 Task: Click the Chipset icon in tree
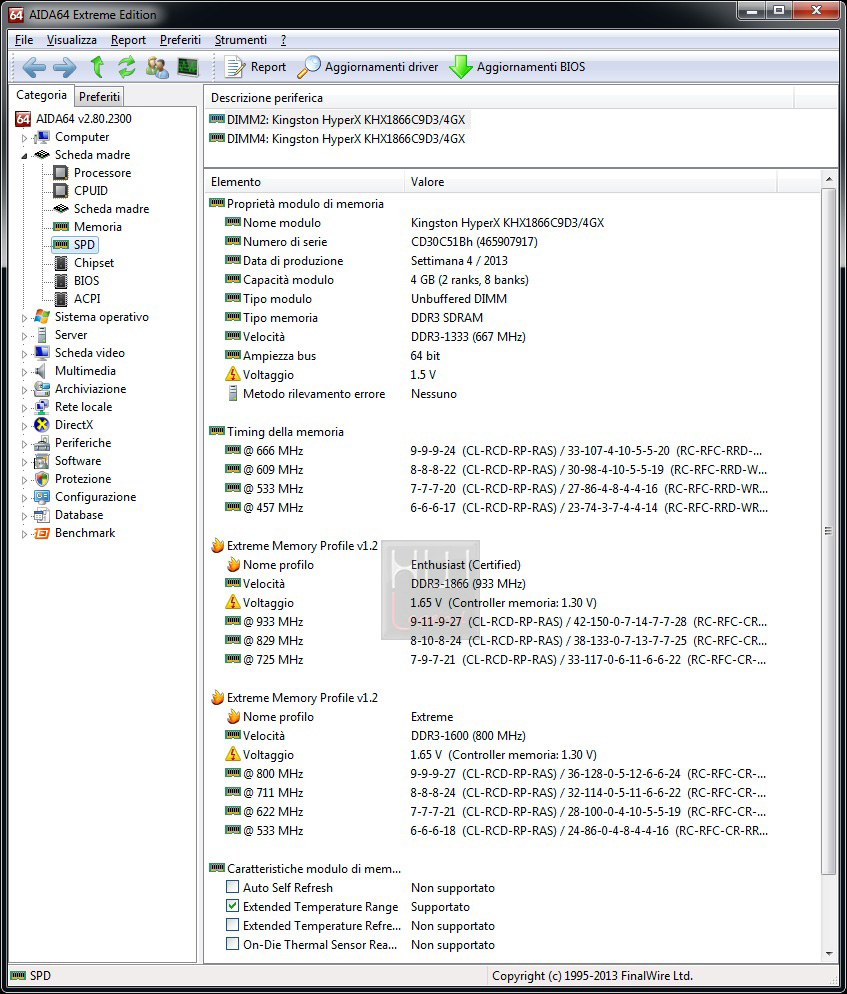61,262
